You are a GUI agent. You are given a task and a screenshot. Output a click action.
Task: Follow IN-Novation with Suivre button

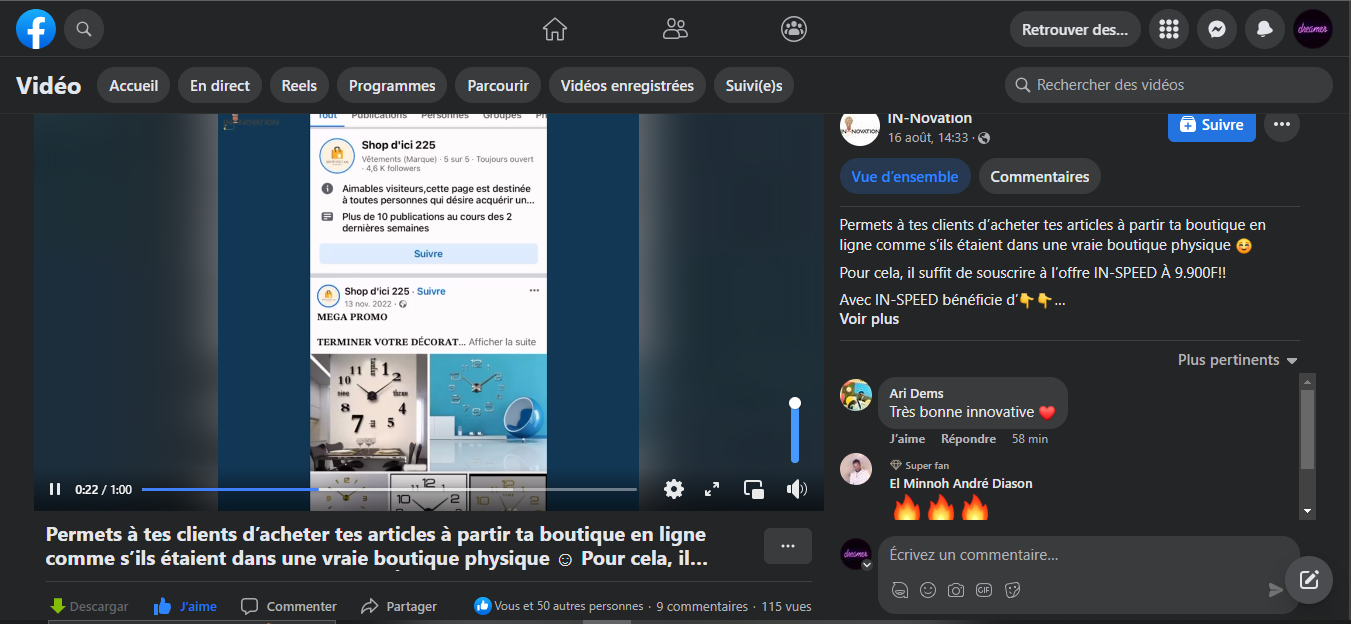tap(1211, 125)
